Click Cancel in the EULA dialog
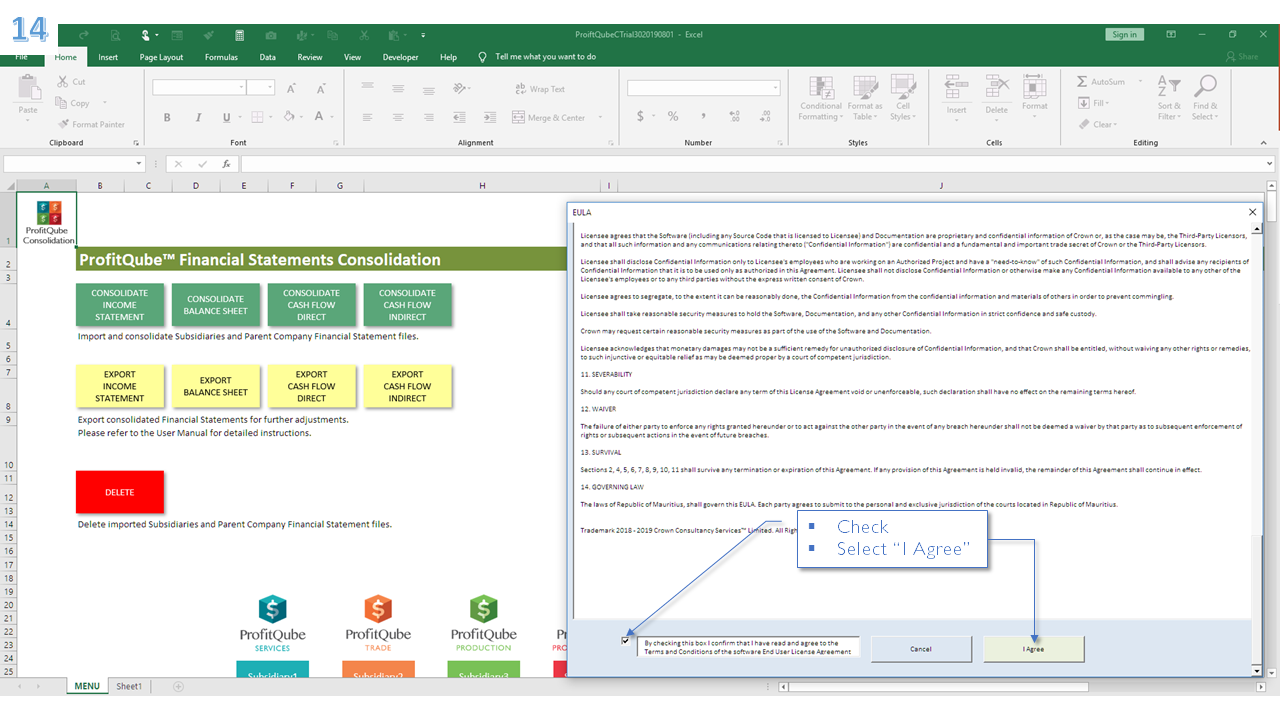 (921, 649)
